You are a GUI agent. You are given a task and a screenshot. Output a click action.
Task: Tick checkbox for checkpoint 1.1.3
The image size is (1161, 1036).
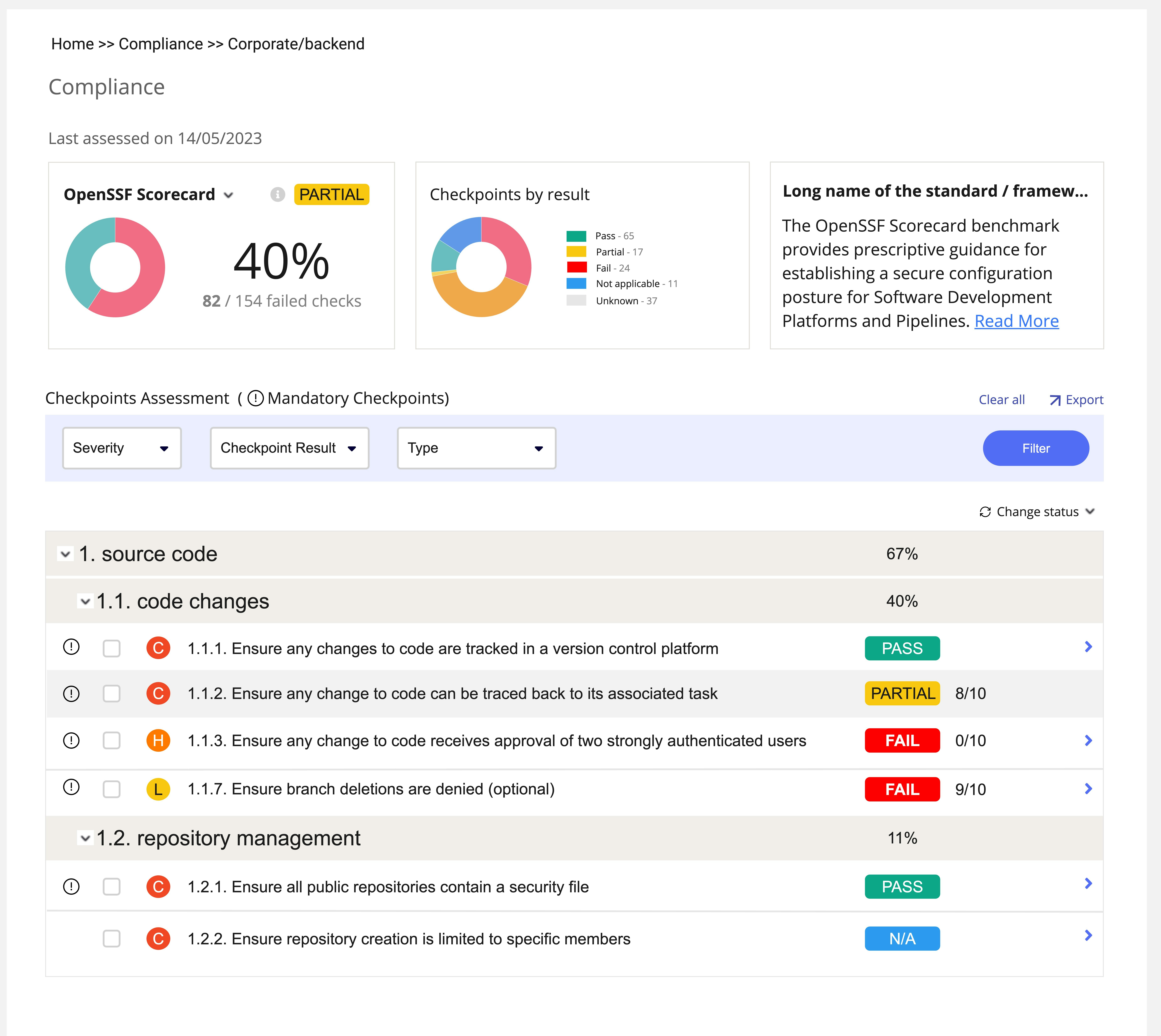[x=112, y=740]
